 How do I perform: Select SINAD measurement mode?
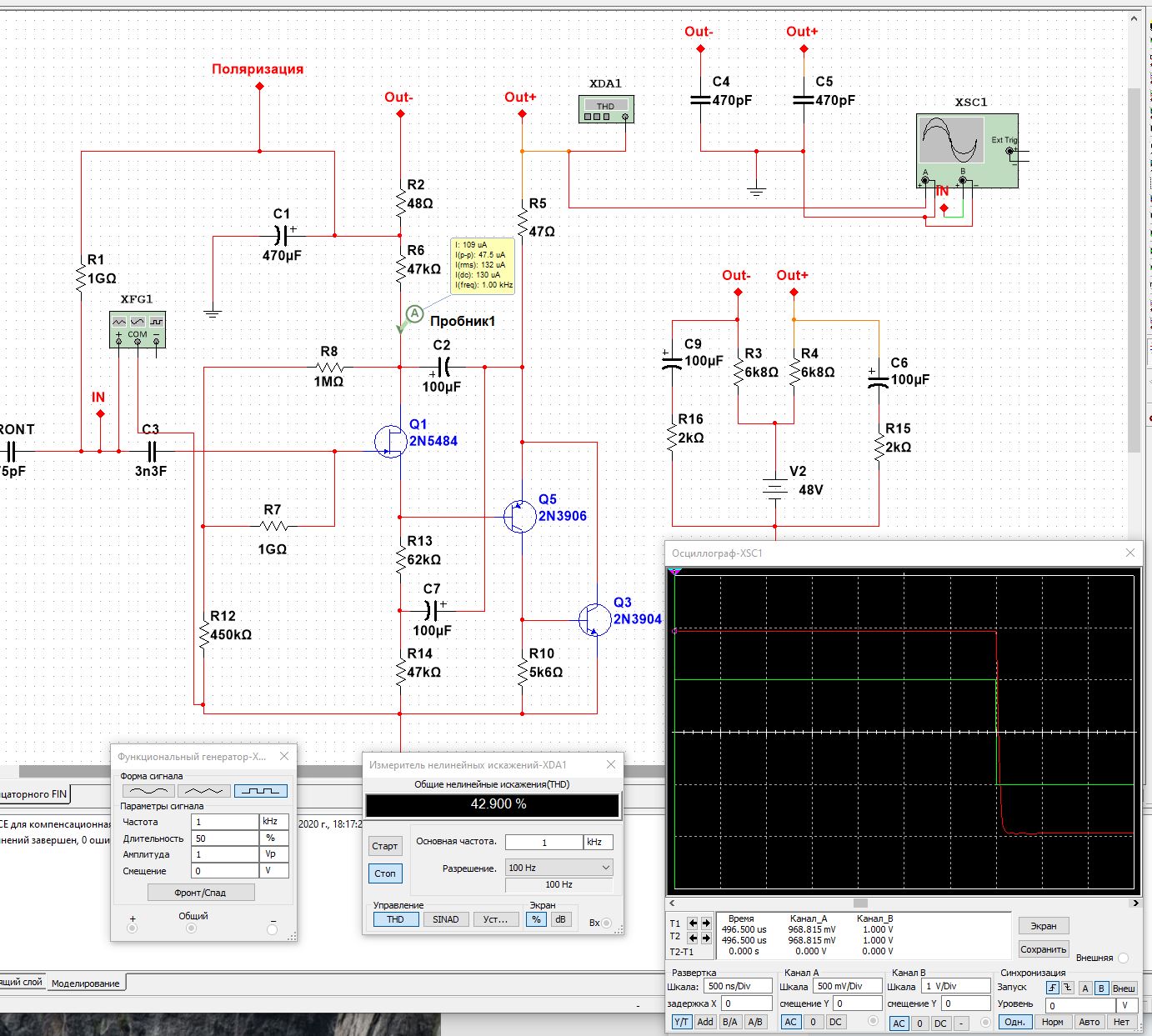tap(445, 919)
